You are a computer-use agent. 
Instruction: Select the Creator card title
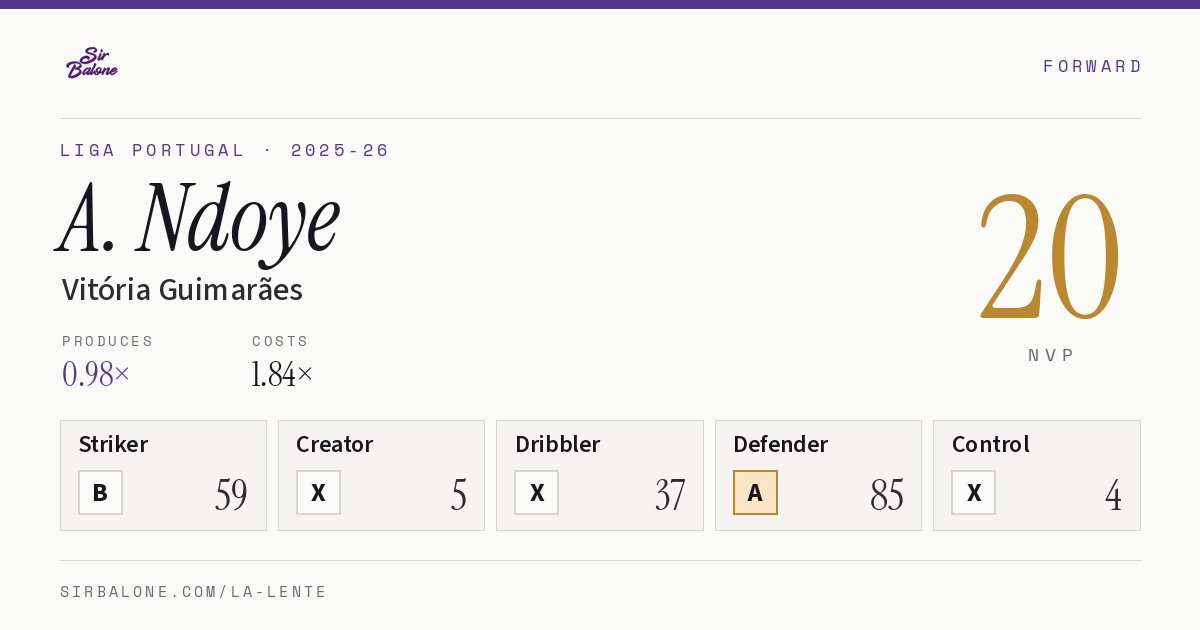click(335, 444)
